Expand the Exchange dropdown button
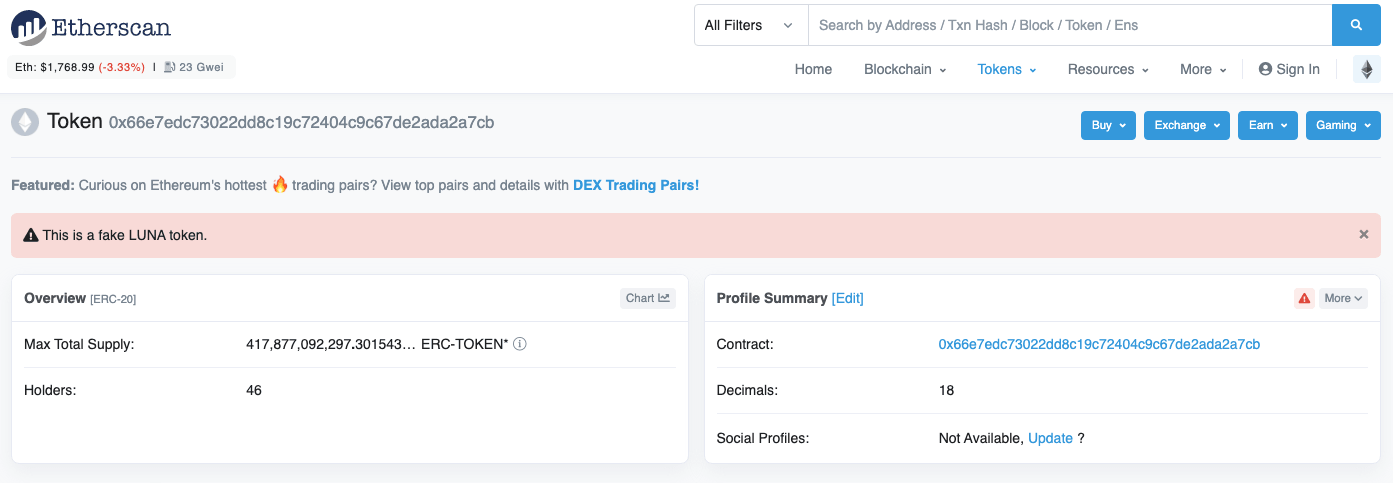Image resolution: width=1393 pixels, height=483 pixels. point(1186,125)
